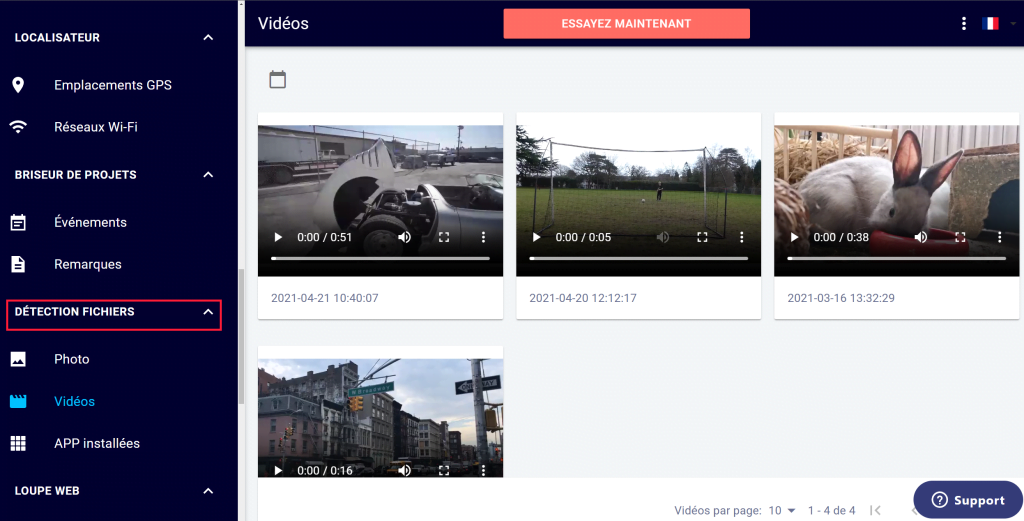Open the videos per page dropdown

click(782, 511)
